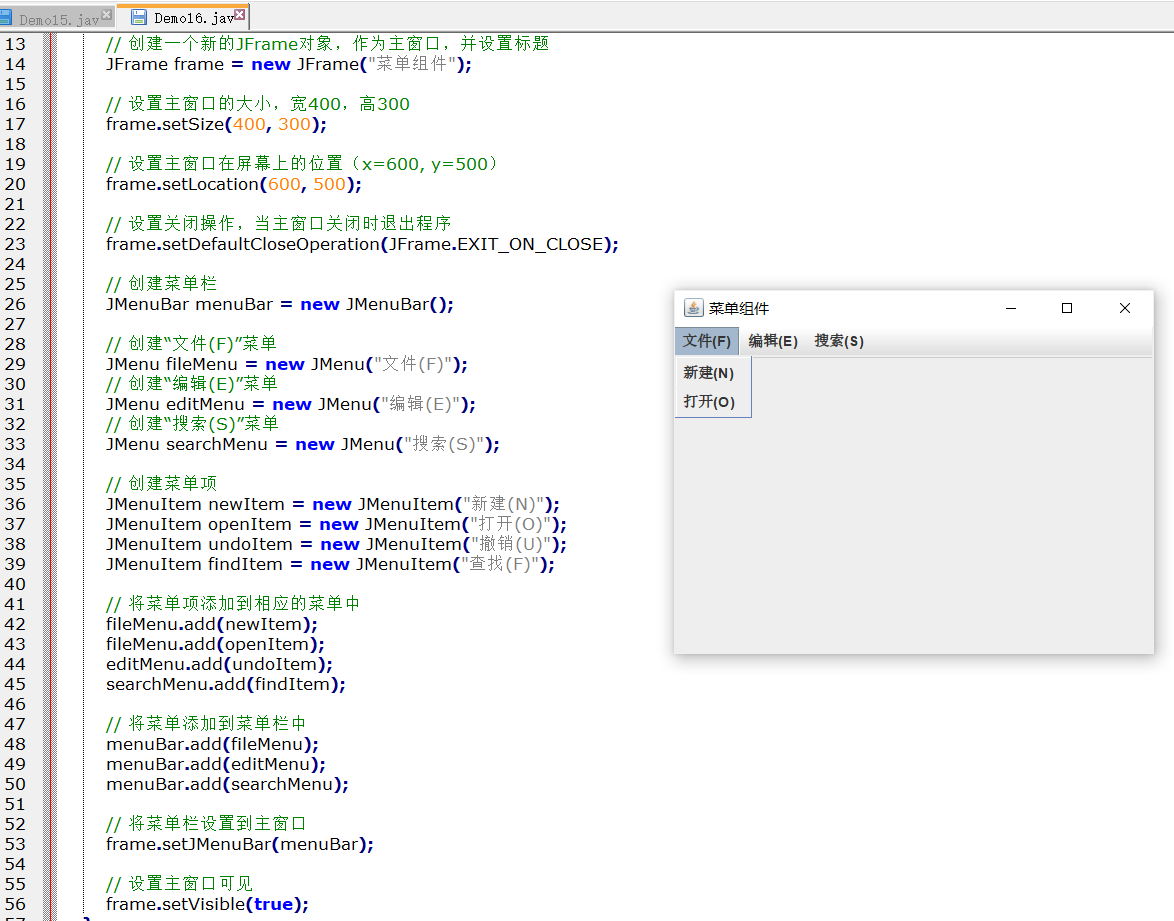
Task: Maximize the 菜单组件 window
Action: [x=1067, y=308]
